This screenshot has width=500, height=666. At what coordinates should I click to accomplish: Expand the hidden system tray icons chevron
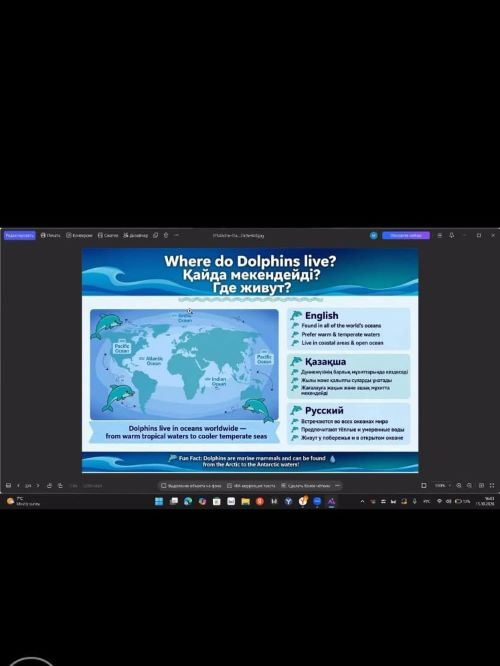(x=362, y=502)
